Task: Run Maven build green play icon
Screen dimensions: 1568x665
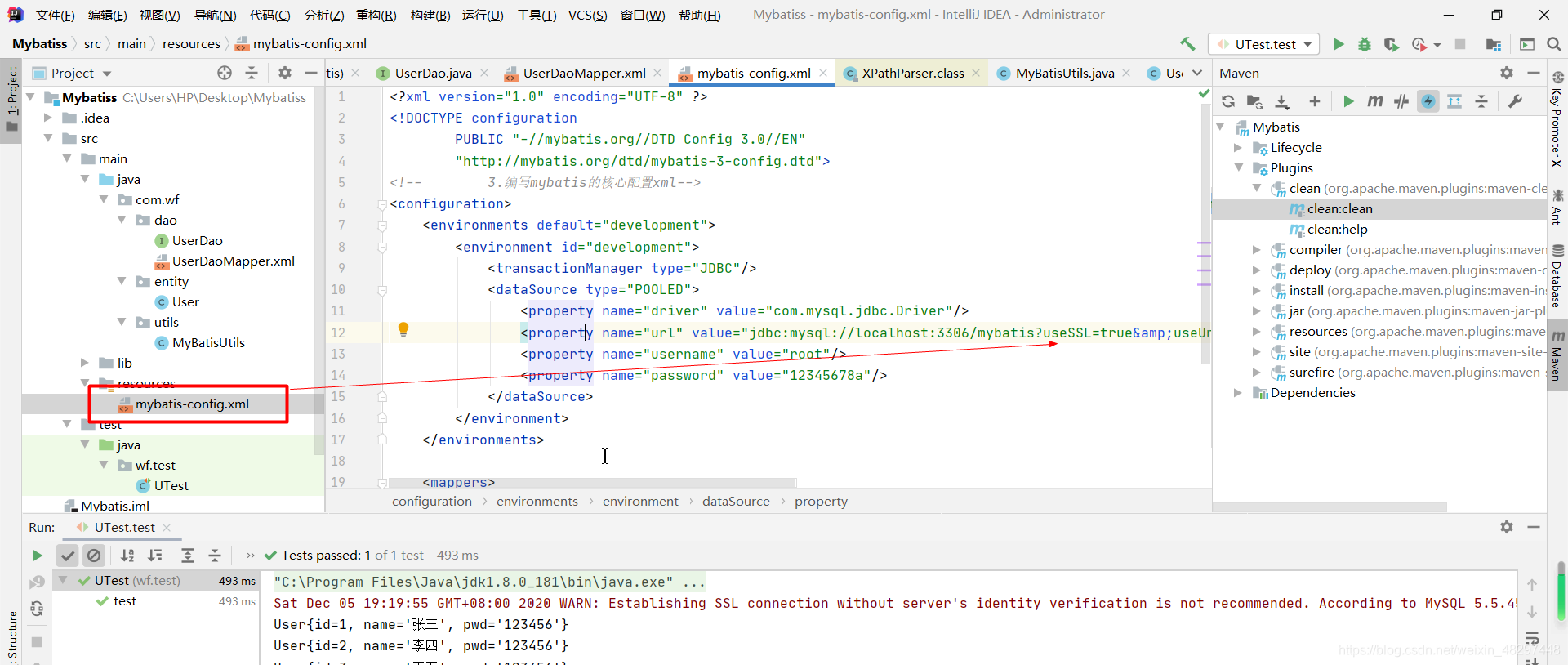Action: (x=1348, y=101)
